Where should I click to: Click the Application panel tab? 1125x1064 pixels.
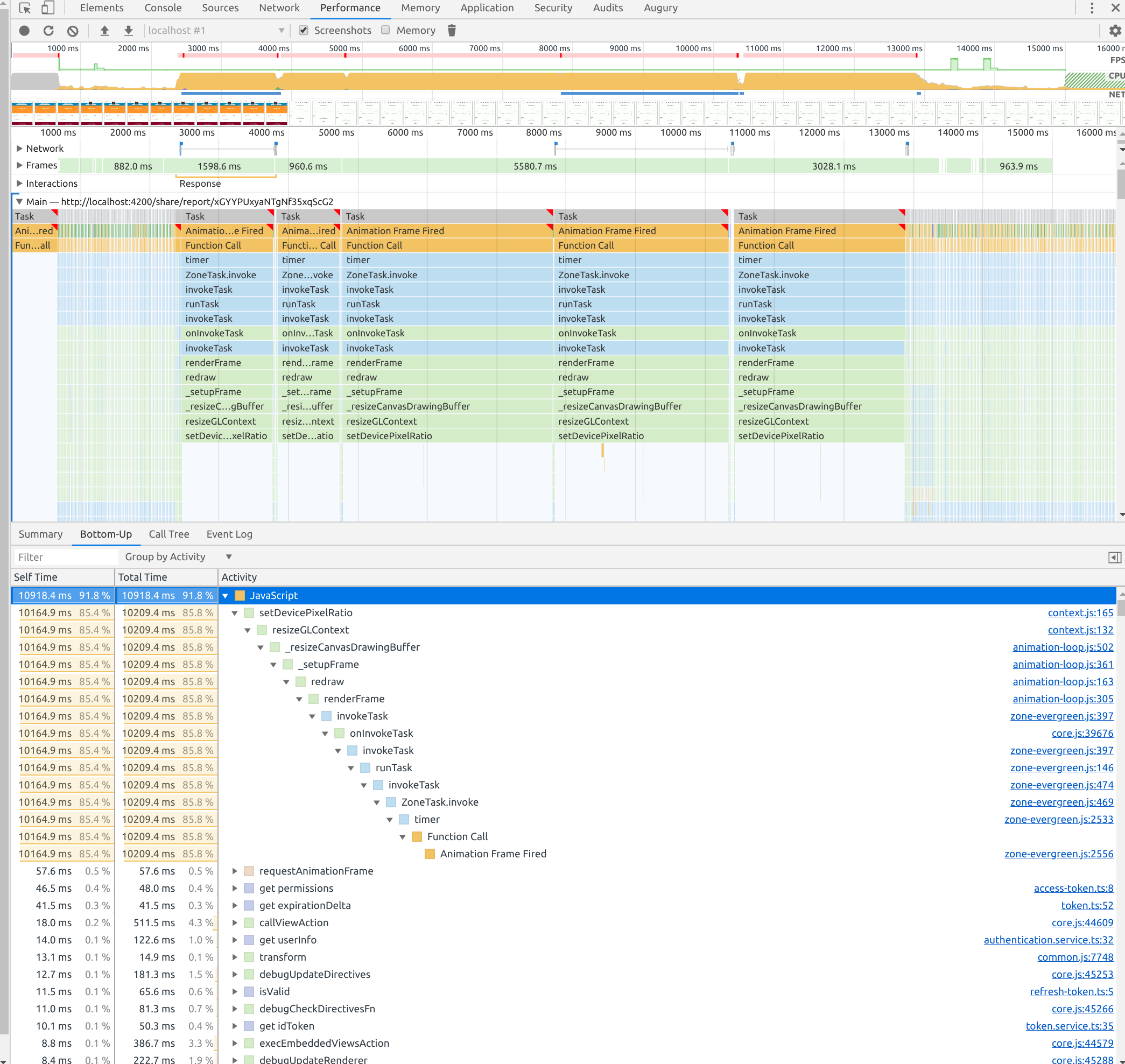pyautogui.click(x=487, y=8)
